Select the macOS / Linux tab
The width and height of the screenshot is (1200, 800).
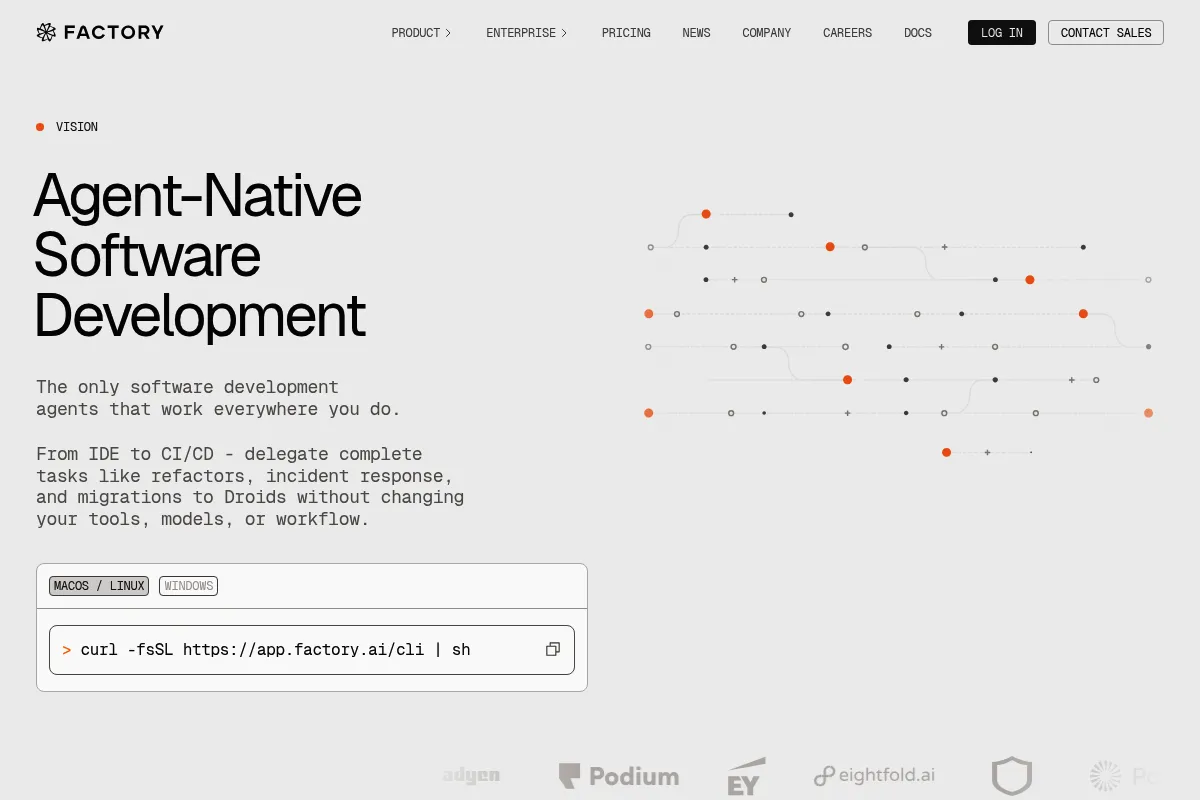tap(99, 586)
